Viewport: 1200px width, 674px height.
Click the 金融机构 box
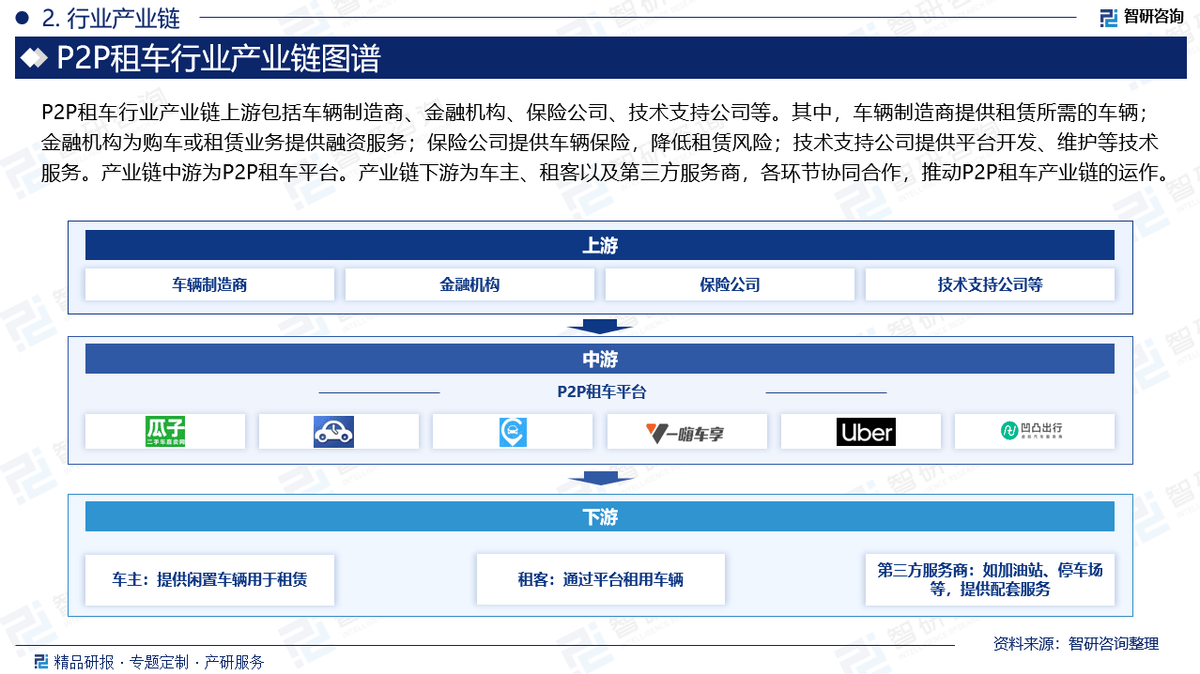(470, 285)
